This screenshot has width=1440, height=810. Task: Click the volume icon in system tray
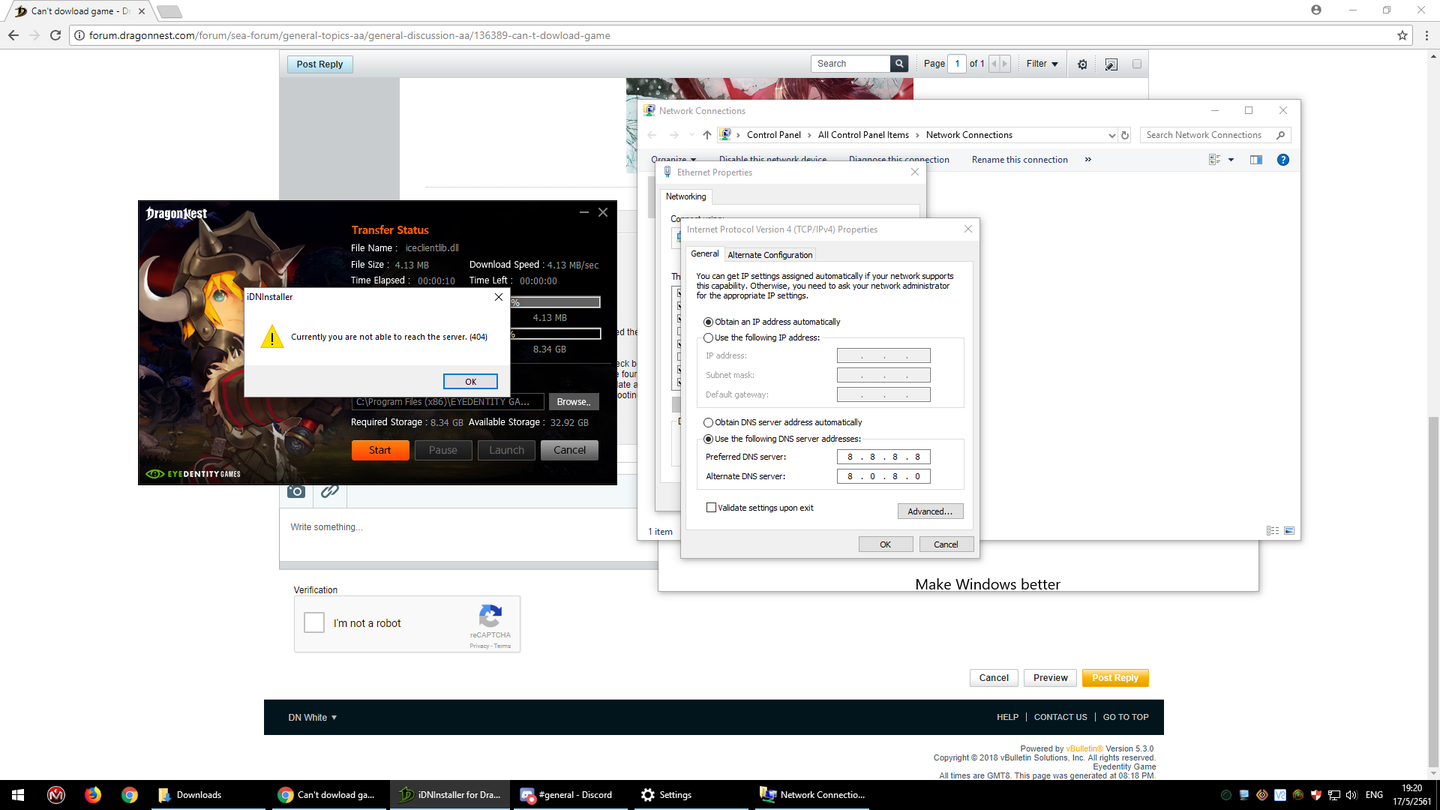1351,795
